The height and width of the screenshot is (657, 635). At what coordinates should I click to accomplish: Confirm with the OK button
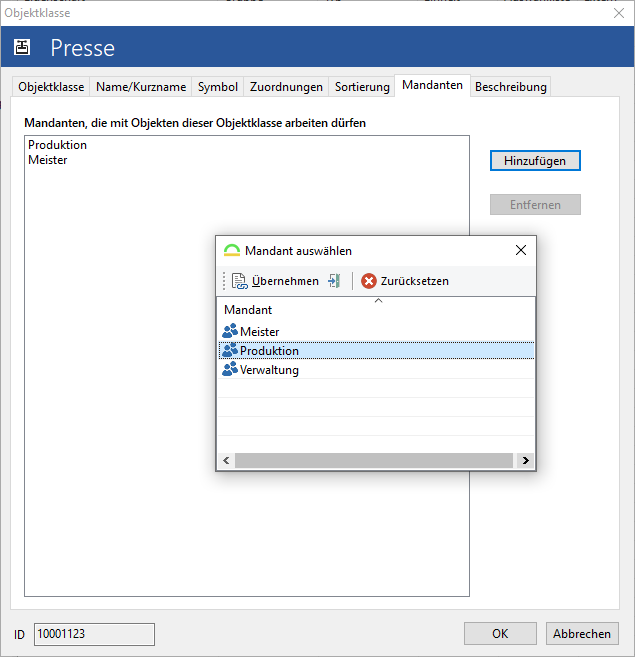click(500, 634)
